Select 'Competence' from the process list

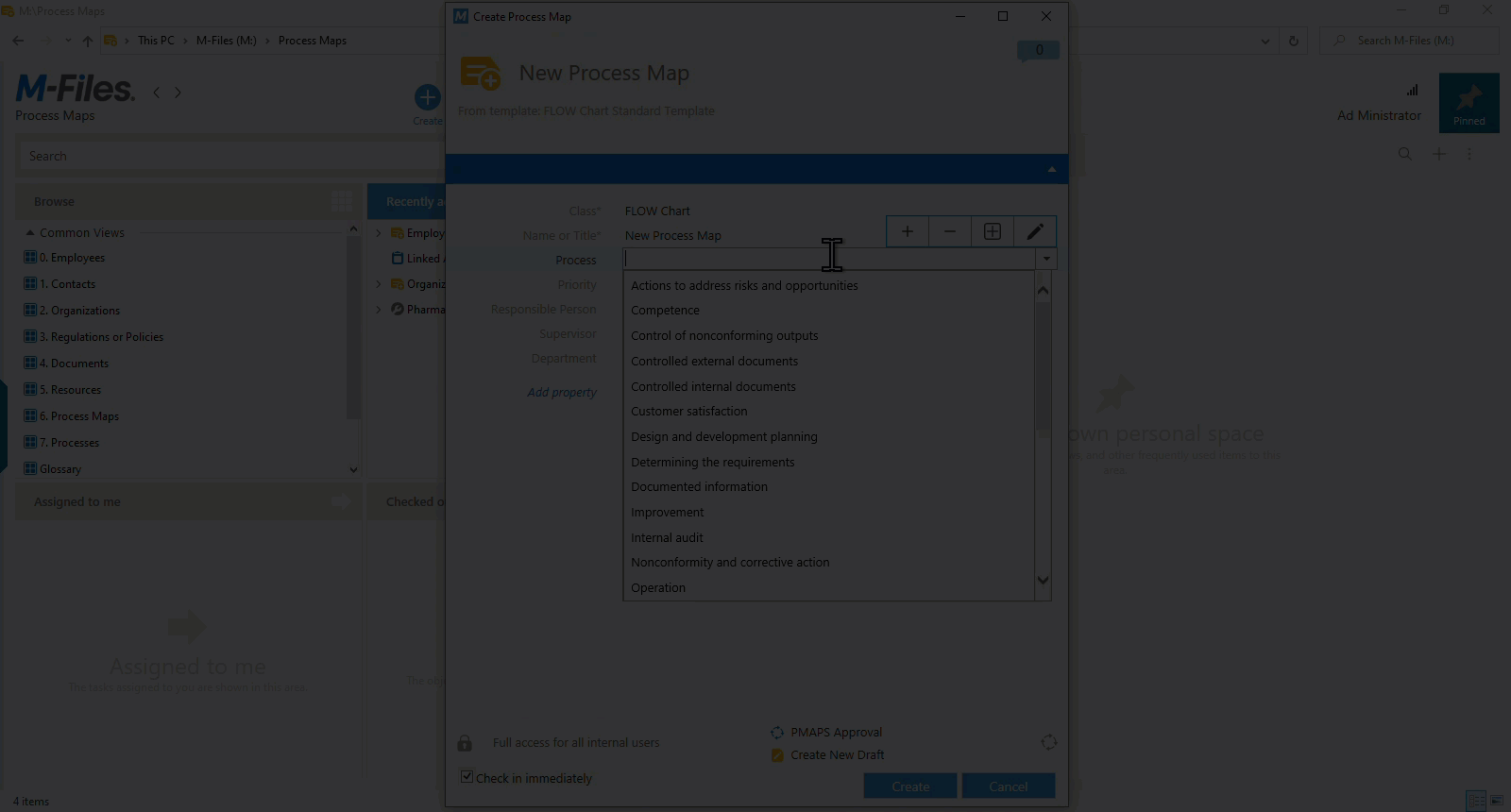tap(665, 311)
